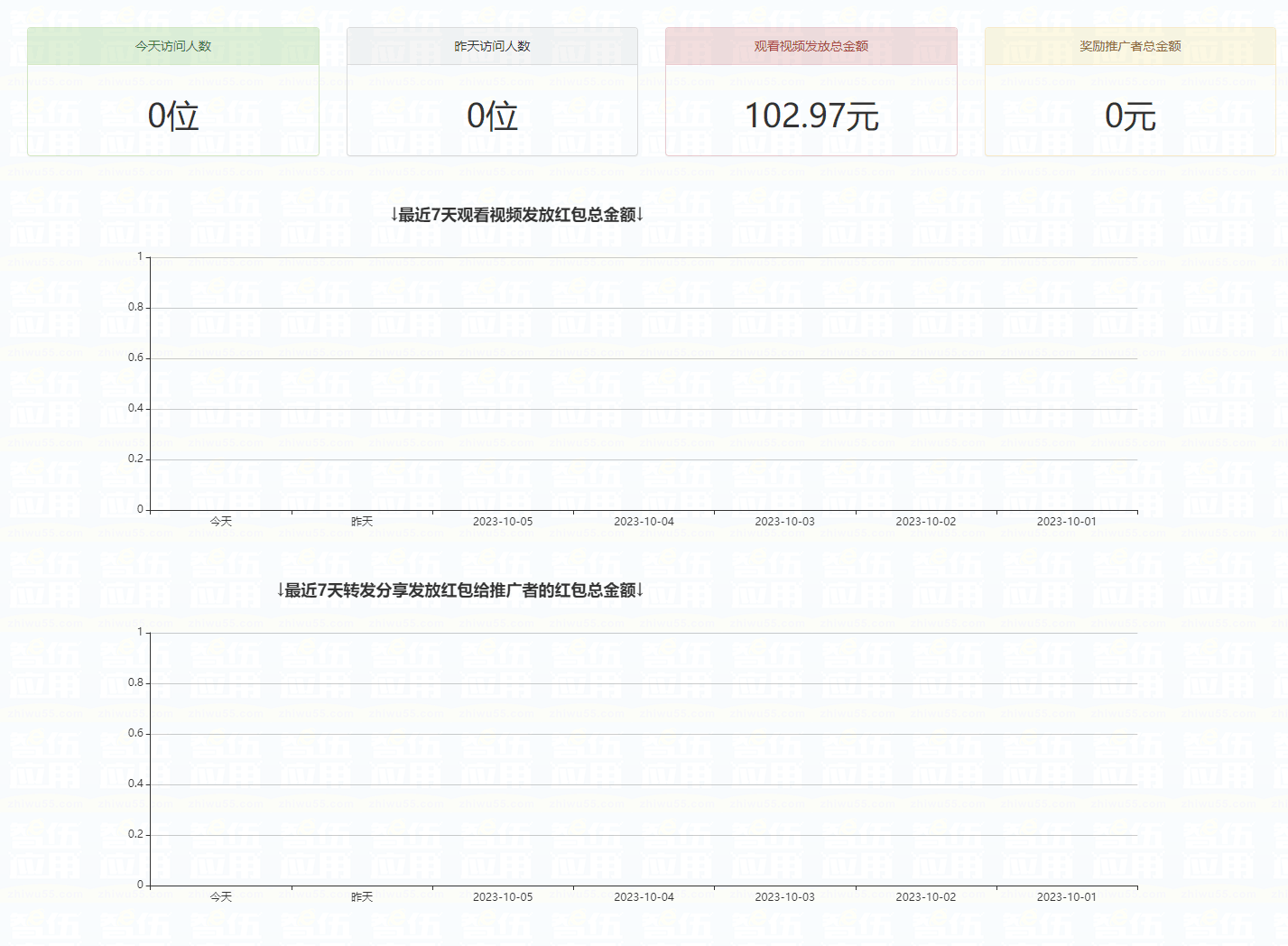1288x946 pixels.
Task: Click the 今天访问人数 card header
Action: [x=173, y=46]
